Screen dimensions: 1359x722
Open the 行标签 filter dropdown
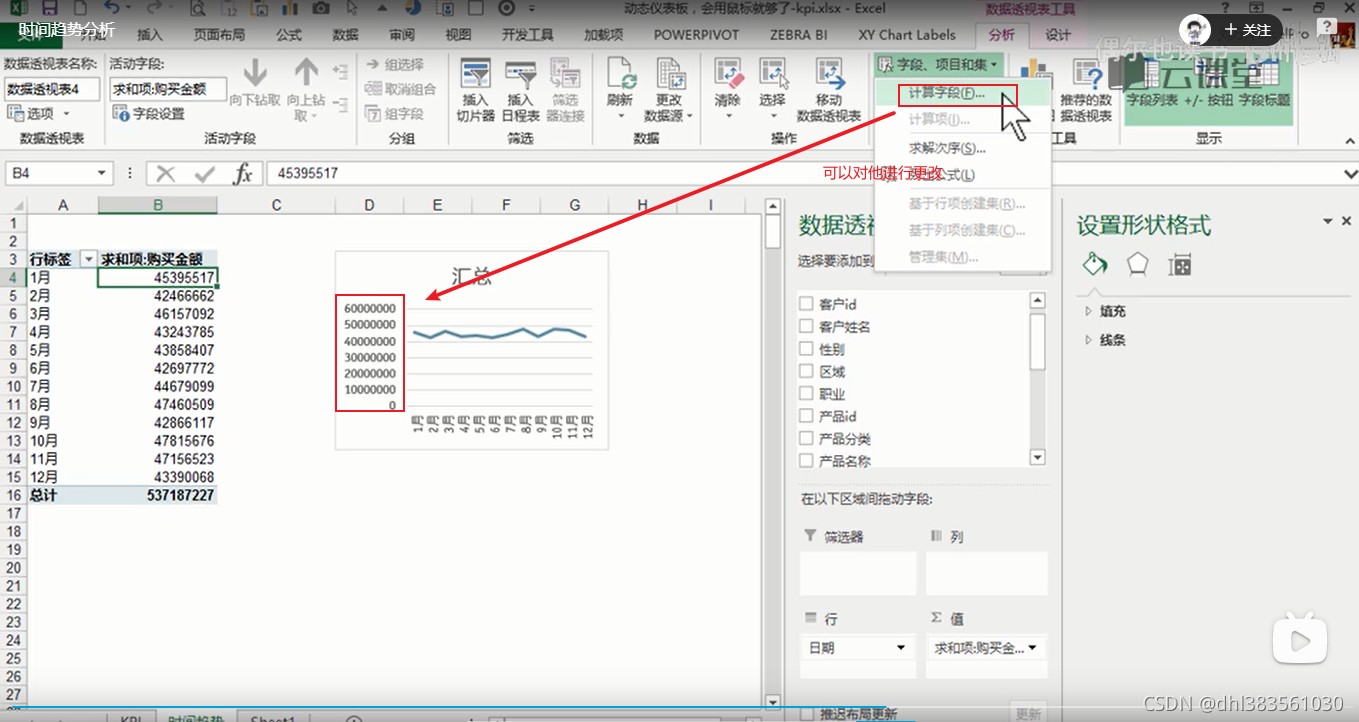88,259
